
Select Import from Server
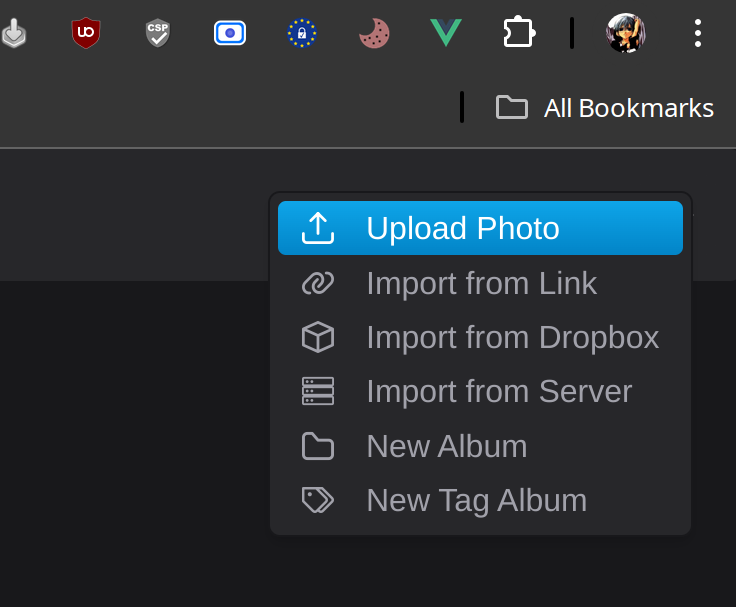pyautogui.click(x=480, y=391)
